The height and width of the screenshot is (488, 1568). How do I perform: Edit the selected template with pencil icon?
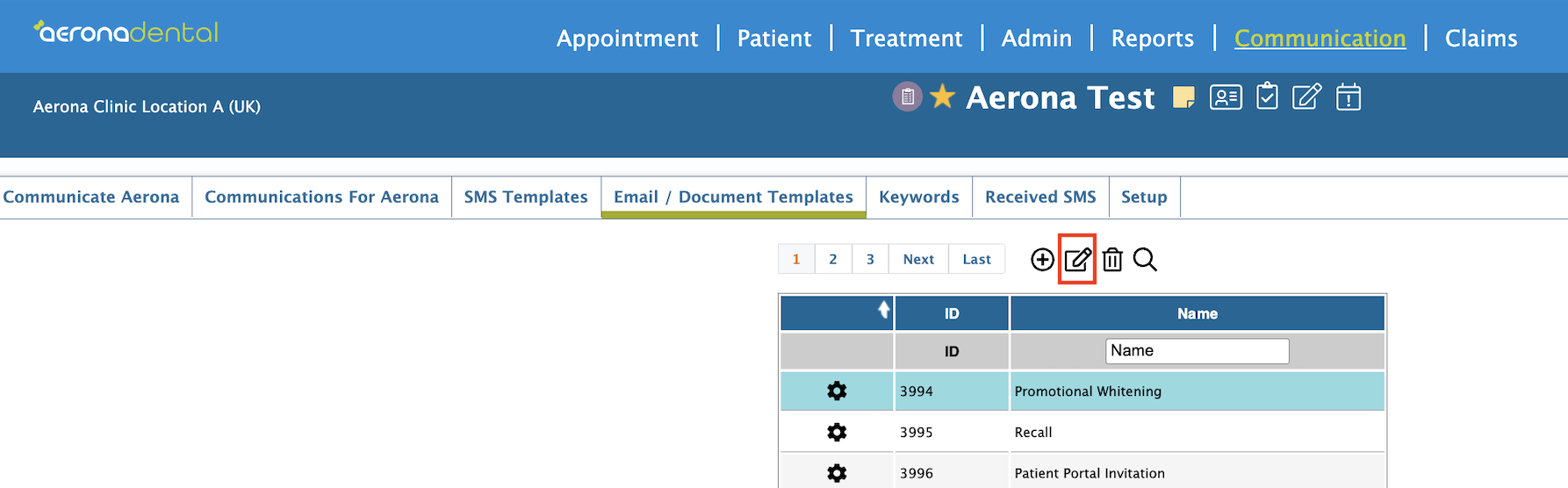click(x=1077, y=260)
